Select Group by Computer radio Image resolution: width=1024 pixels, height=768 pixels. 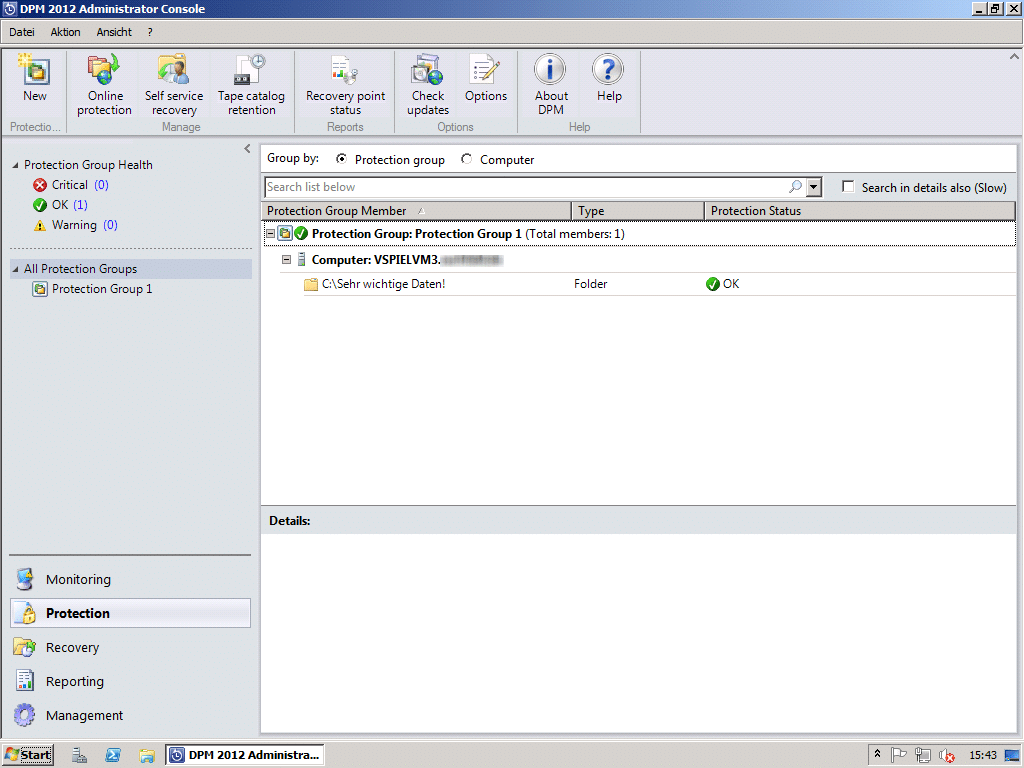coord(466,159)
